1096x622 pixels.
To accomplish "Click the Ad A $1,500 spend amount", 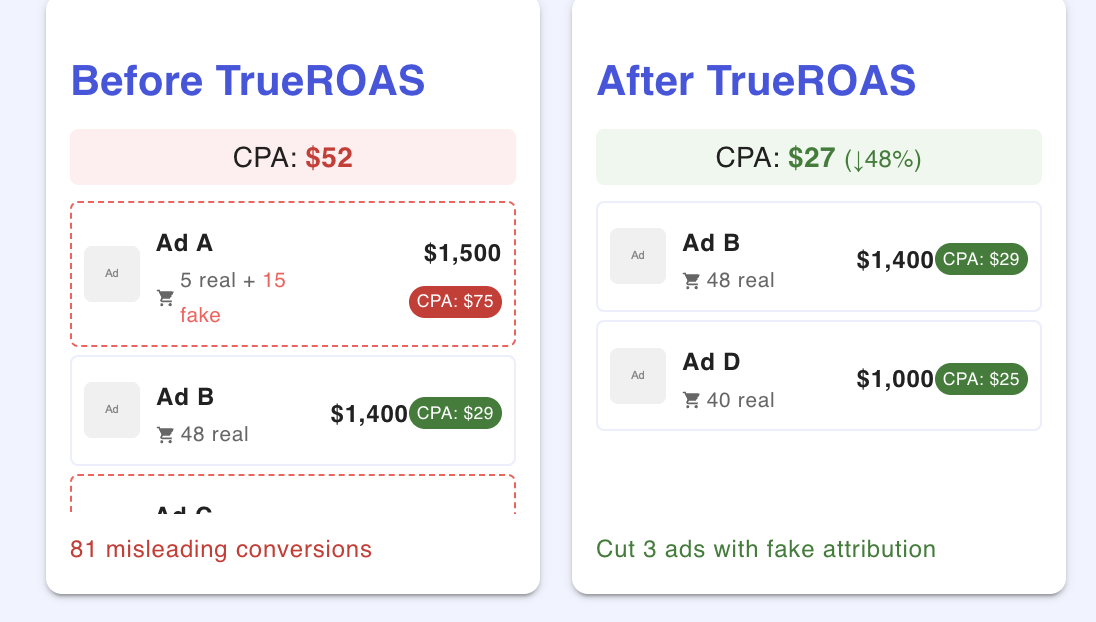I will click(x=462, y=253).
